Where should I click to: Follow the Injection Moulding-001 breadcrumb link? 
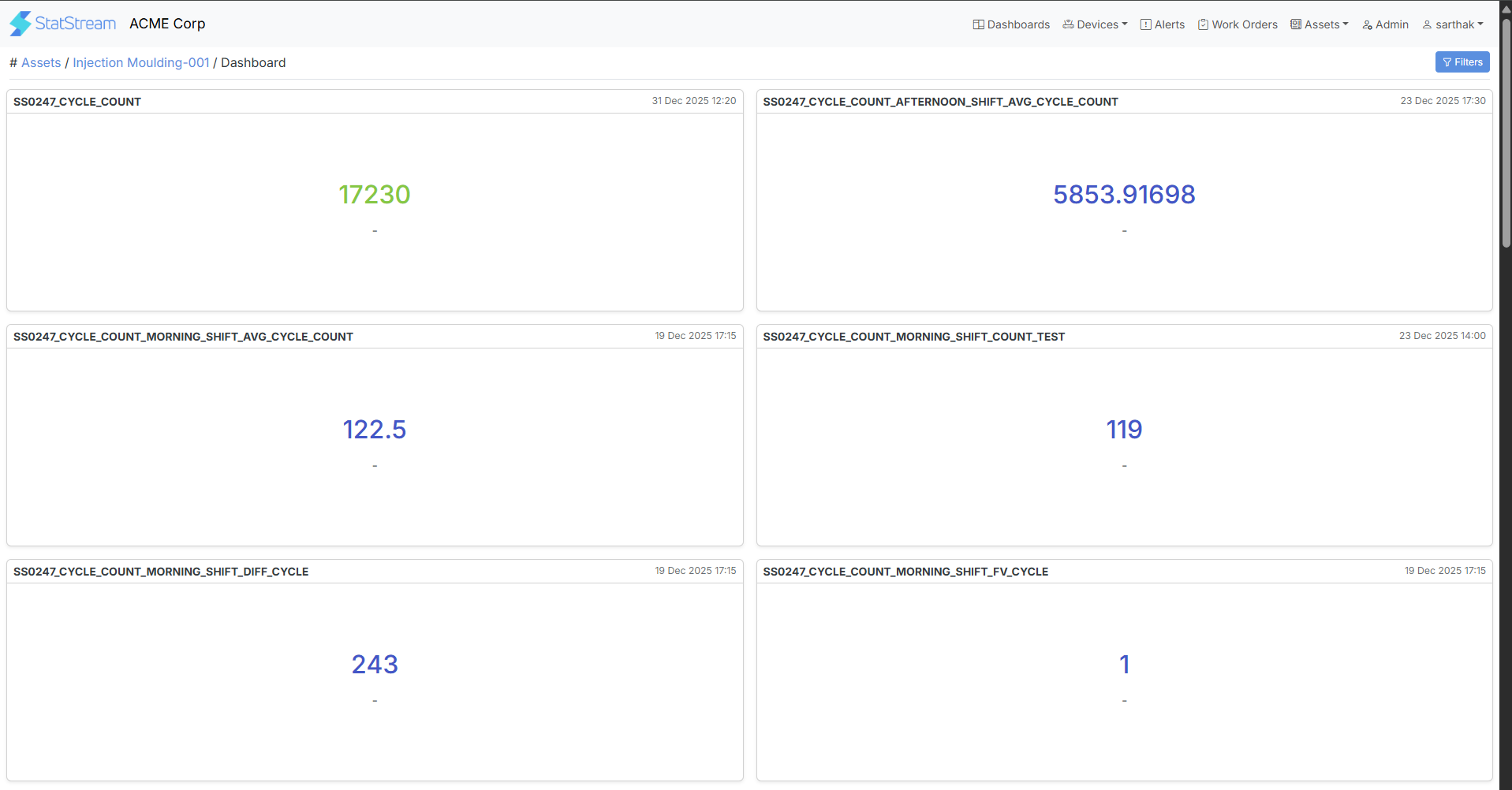click(141, 62)
